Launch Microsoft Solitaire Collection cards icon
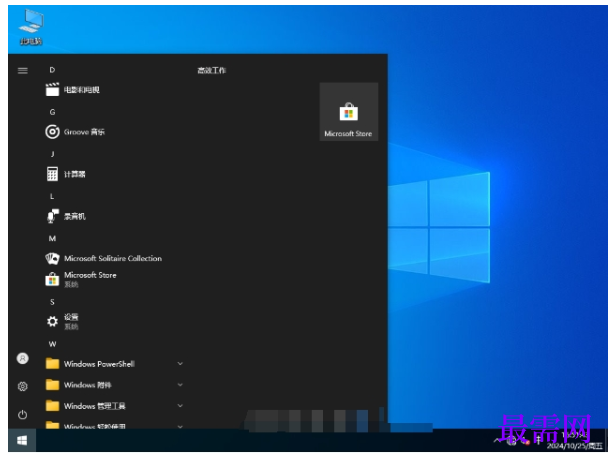Screen dimensions: 610x460 click(x=52, y=258)
